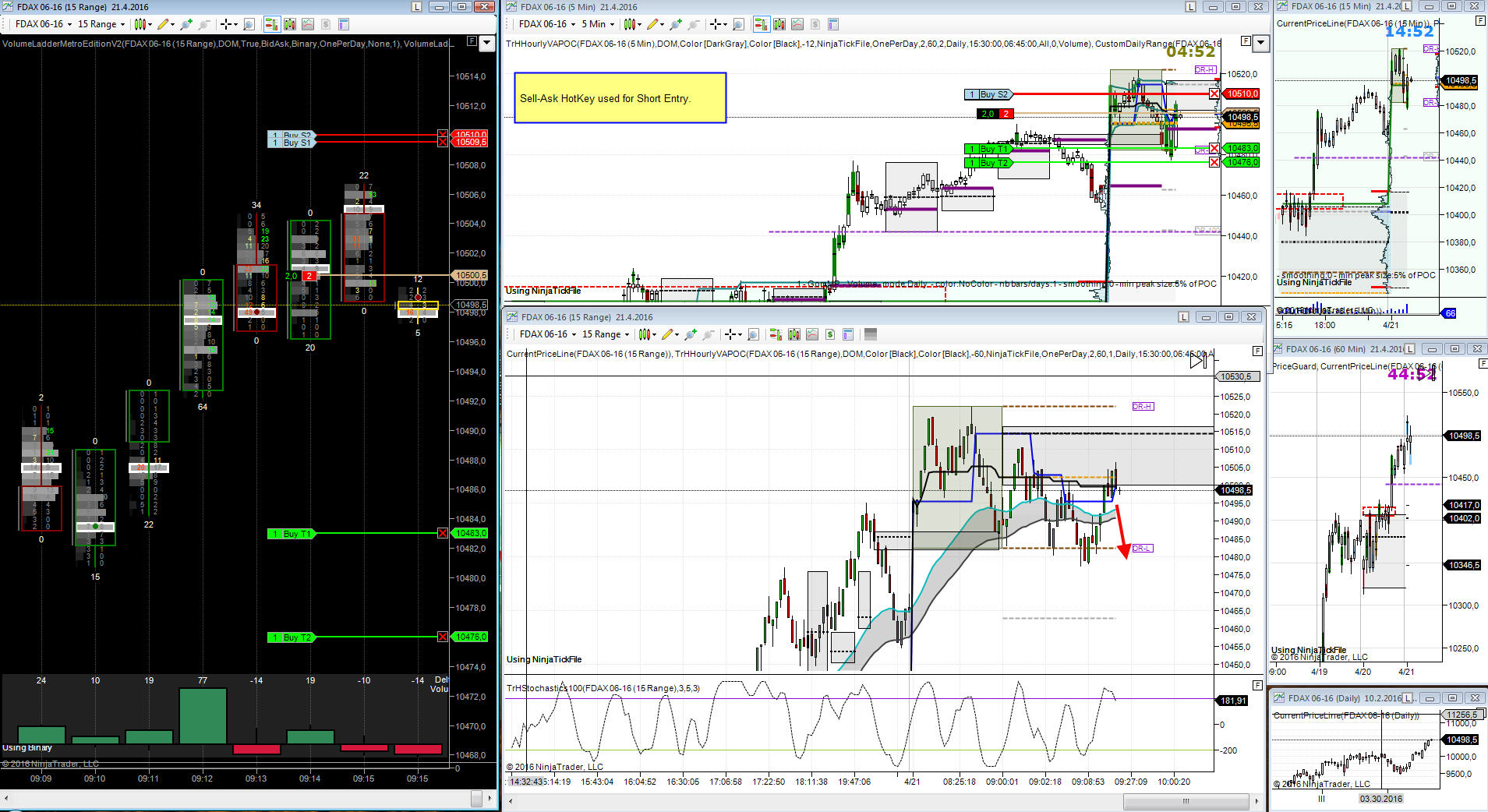
Task: Cancel Buy S2 order in 5 Min chart
Action: tap(1214, 94)
